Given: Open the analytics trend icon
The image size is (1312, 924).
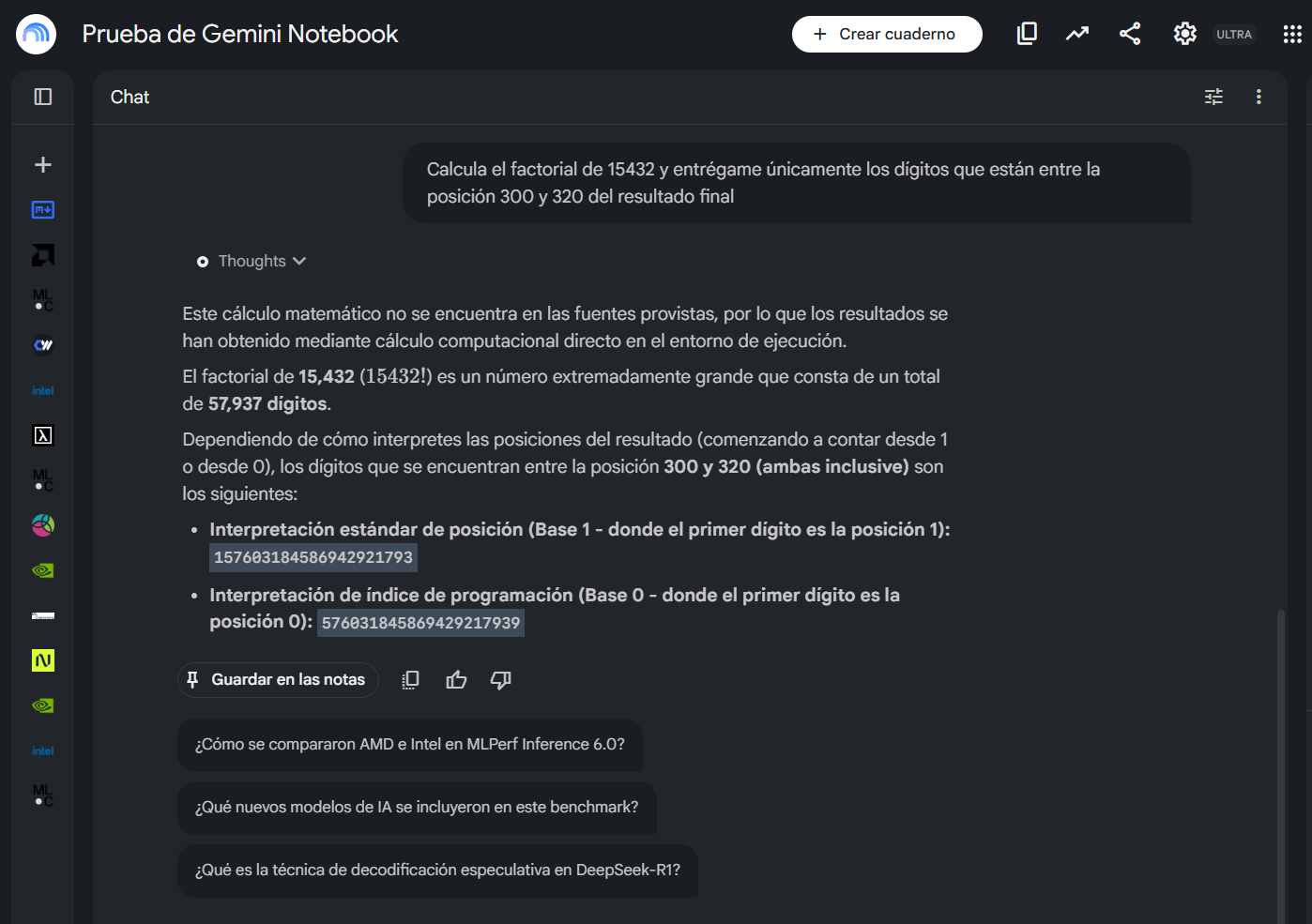Looking at the screenshot, I should click(1077, 34).
